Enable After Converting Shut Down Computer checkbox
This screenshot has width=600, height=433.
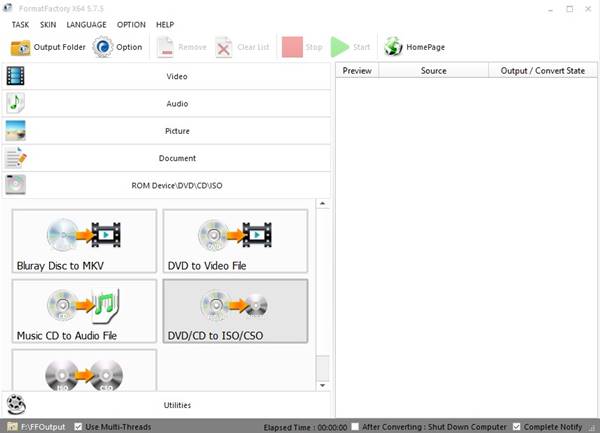355,426
